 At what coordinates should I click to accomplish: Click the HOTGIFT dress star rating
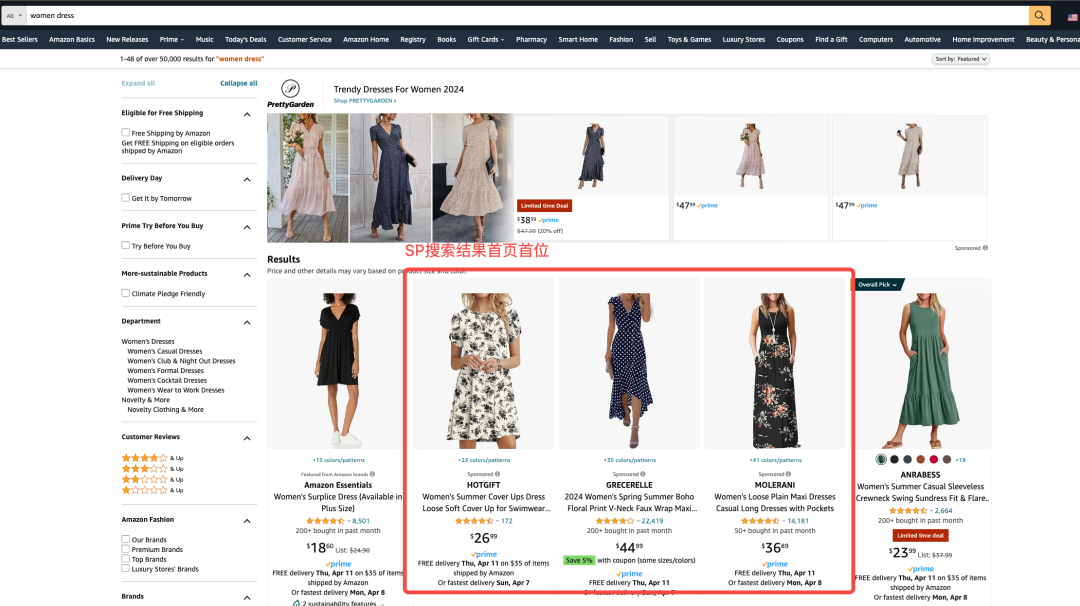476,521
